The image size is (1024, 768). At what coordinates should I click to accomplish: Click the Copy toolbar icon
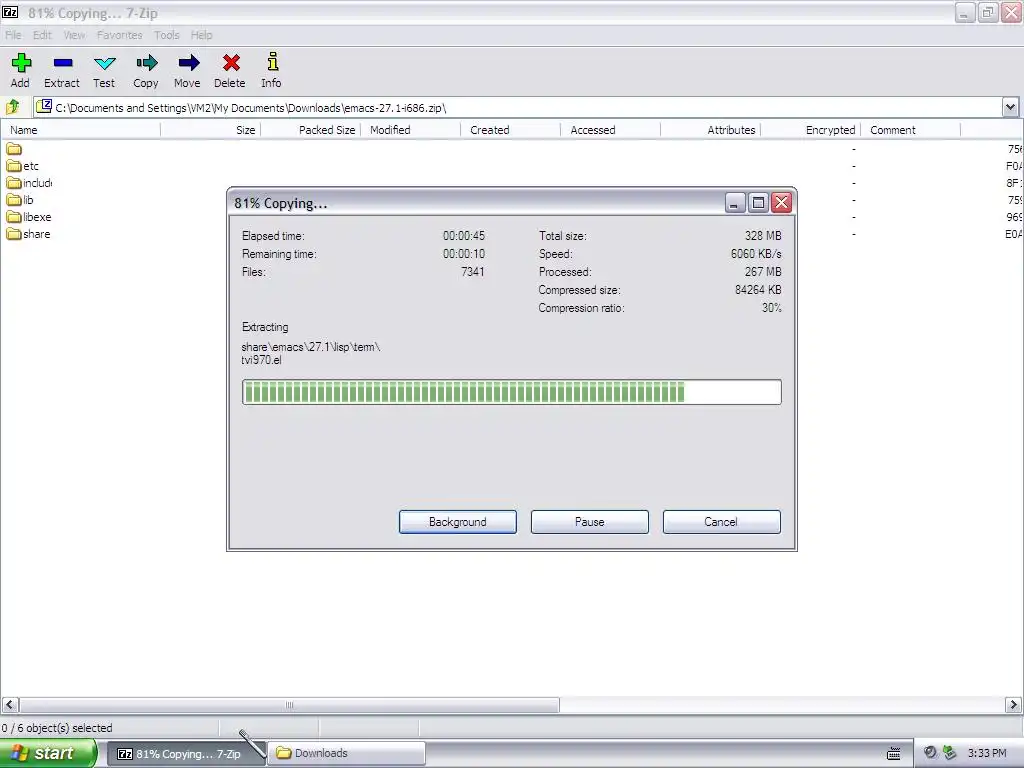pos(146,63)
